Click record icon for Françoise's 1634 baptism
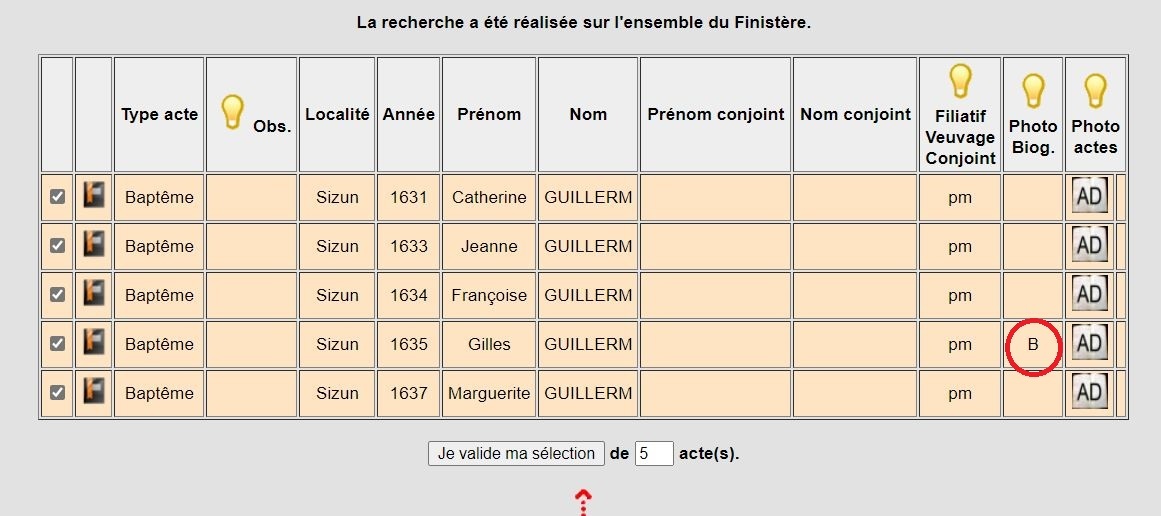1161x516 pixels. point(93,295)
